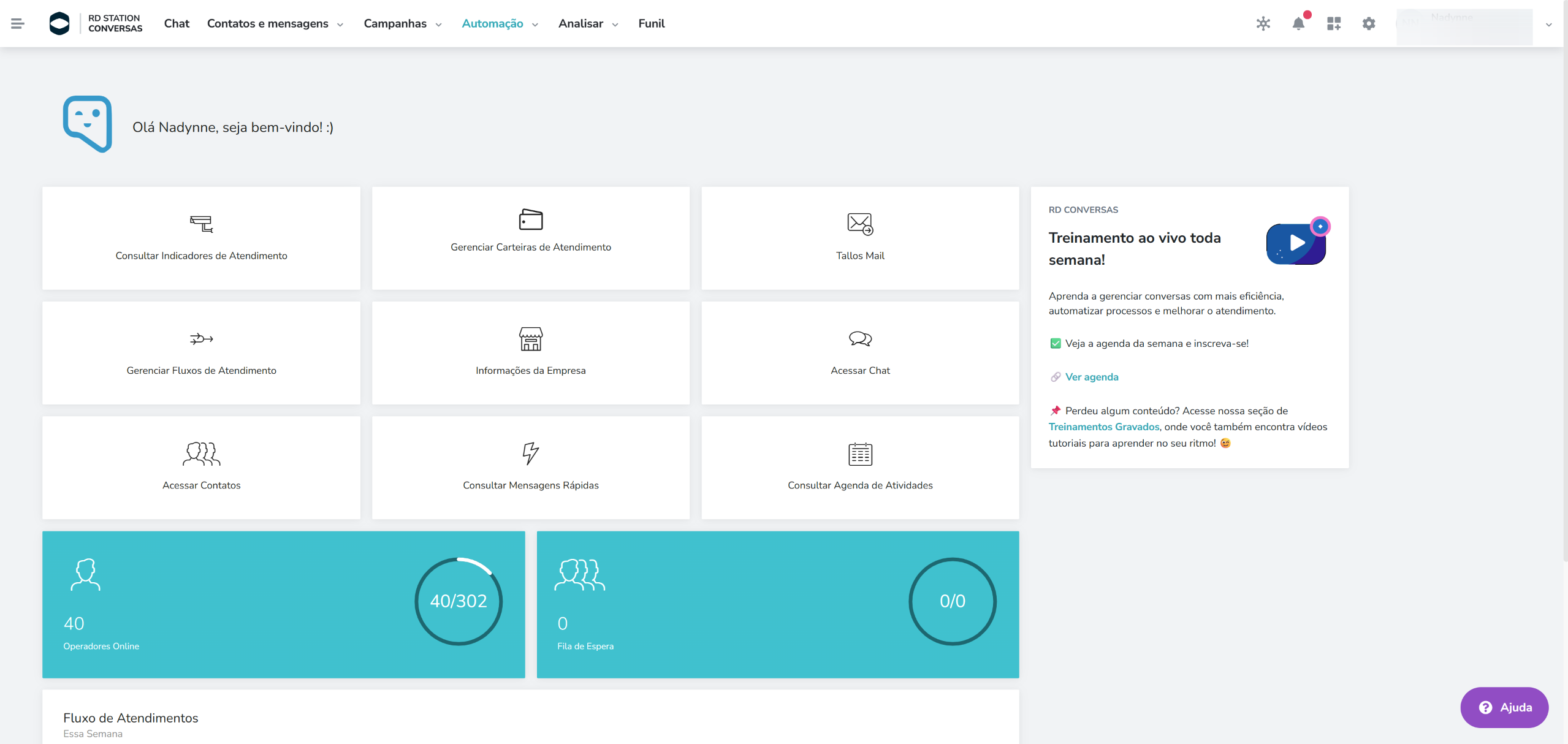Screen dimensions: 1568x744
Task: Open the settings gear icon
Action: (1369, 23)
